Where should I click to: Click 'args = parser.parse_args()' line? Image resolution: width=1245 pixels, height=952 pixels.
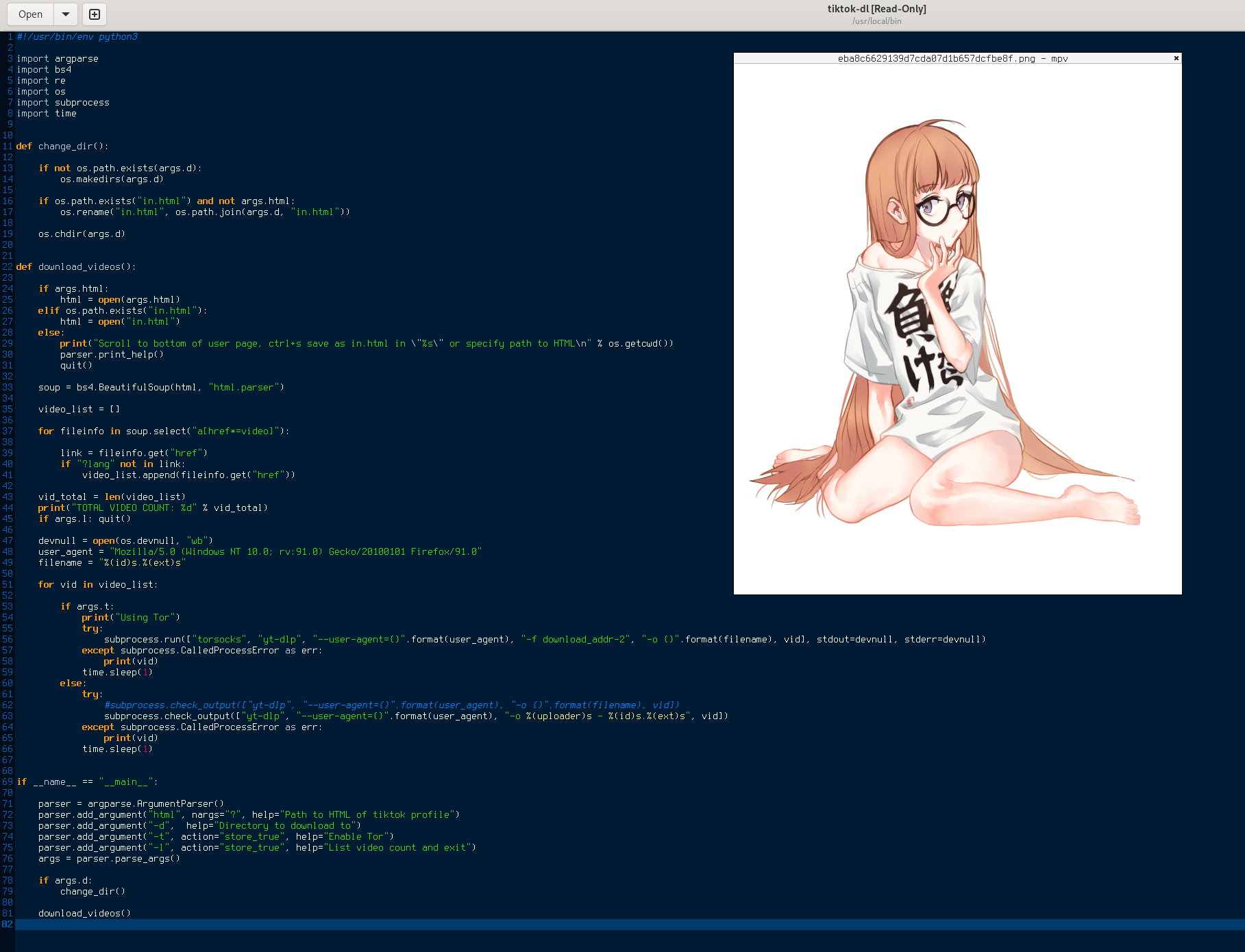pyautogui.click(x=109, y=859)
